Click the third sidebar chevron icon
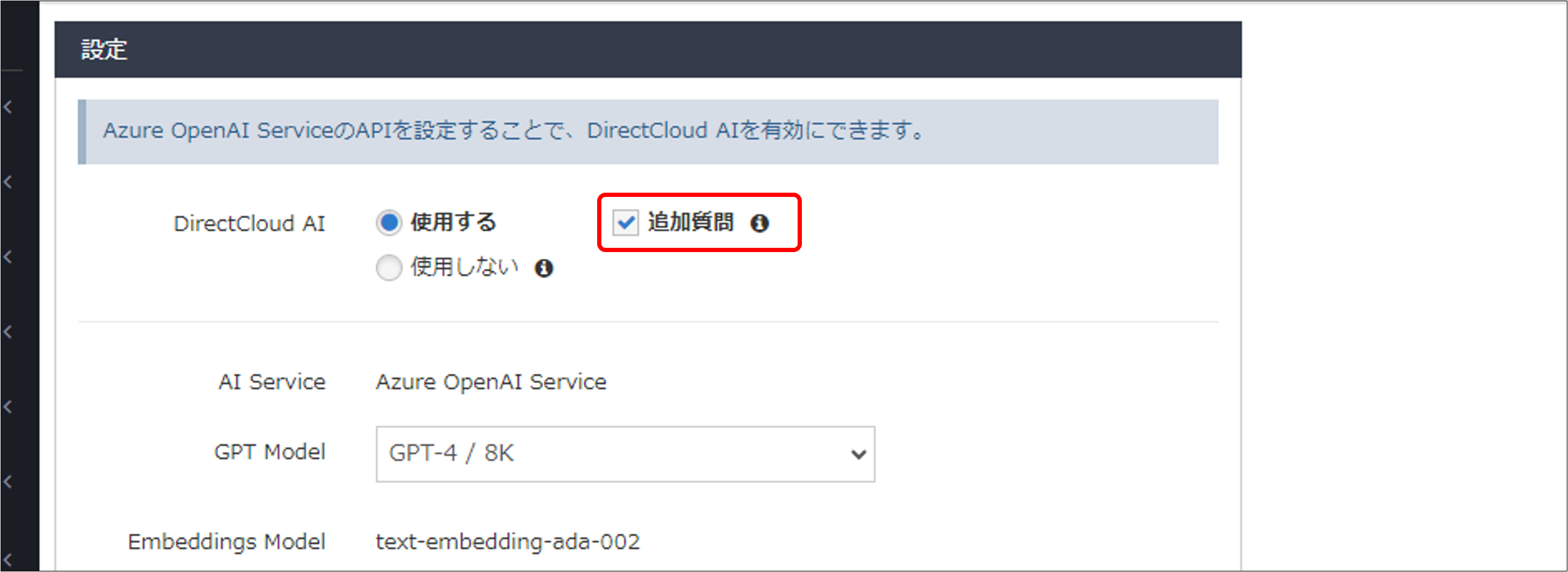This screenshot has width=1568, height=572. (x=8, y=256)
